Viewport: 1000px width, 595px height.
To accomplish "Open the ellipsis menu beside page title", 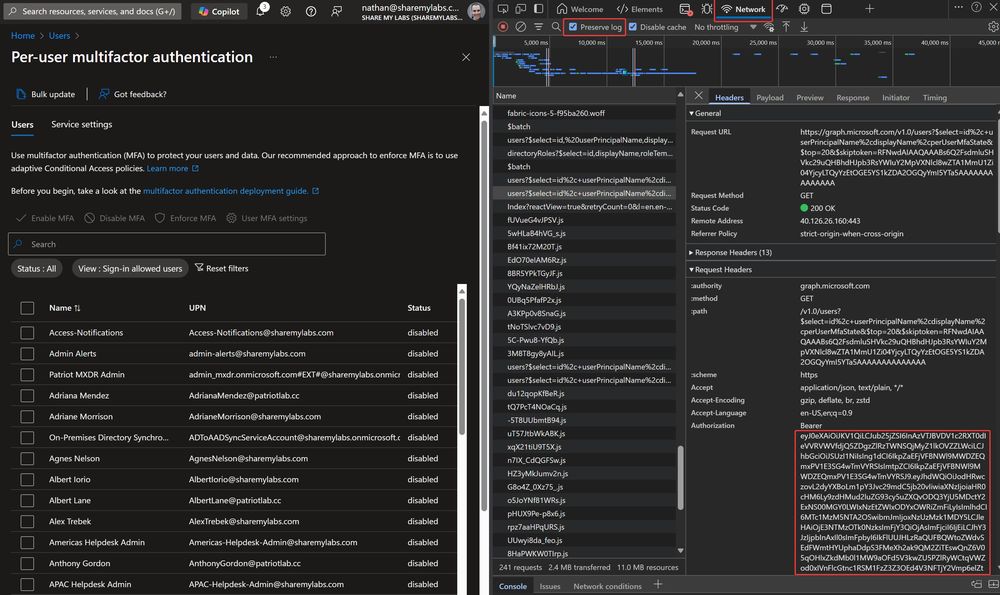I will pyautogui.click(x=273, y=57).
